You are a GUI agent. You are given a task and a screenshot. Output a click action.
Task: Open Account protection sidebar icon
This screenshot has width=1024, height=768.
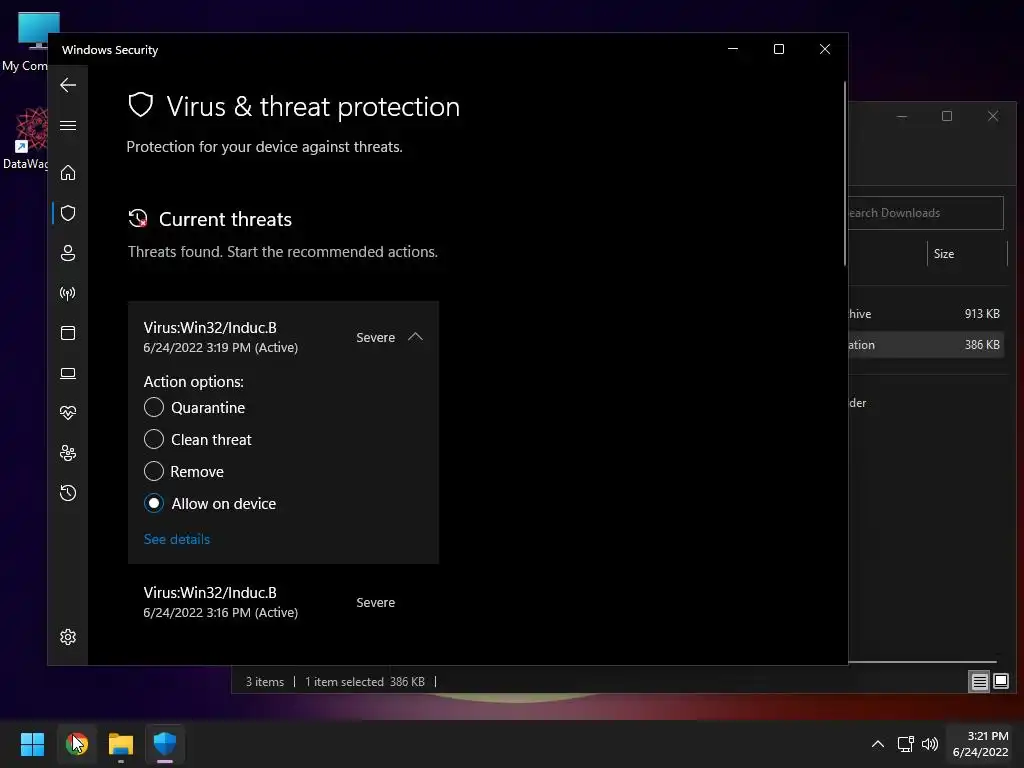pos(68,253)
